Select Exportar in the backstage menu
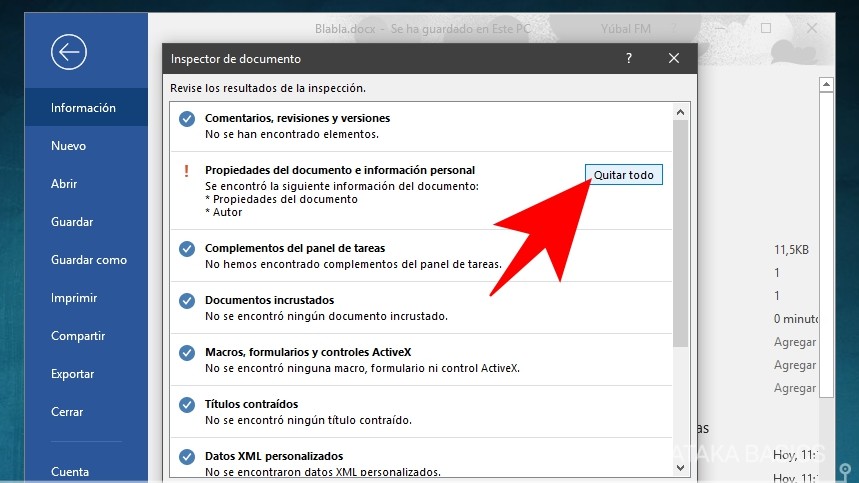859x483 pixels. tap(73, 374)
